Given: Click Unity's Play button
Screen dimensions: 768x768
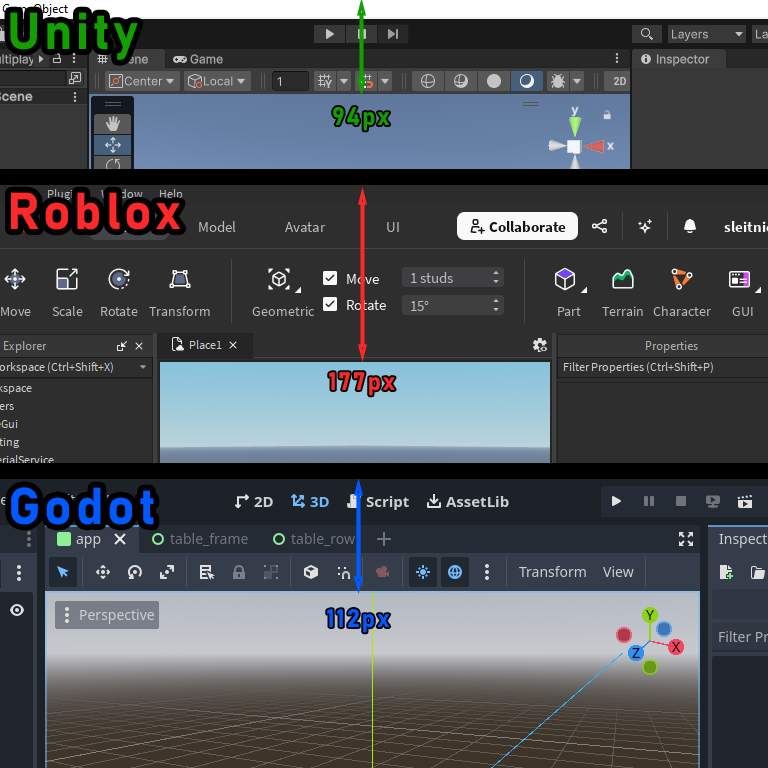Looking at the screenshot, I should (x=330, y=34).
